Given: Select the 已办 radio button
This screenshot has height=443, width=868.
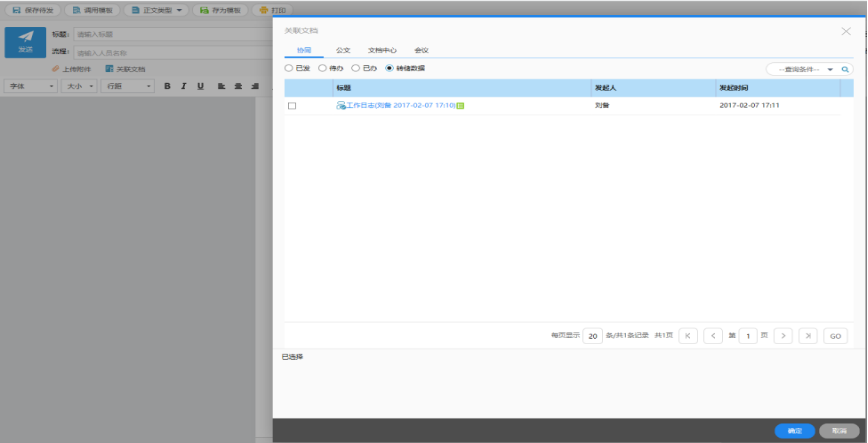Looking at the screenshot, I should (x=355, y=68).
